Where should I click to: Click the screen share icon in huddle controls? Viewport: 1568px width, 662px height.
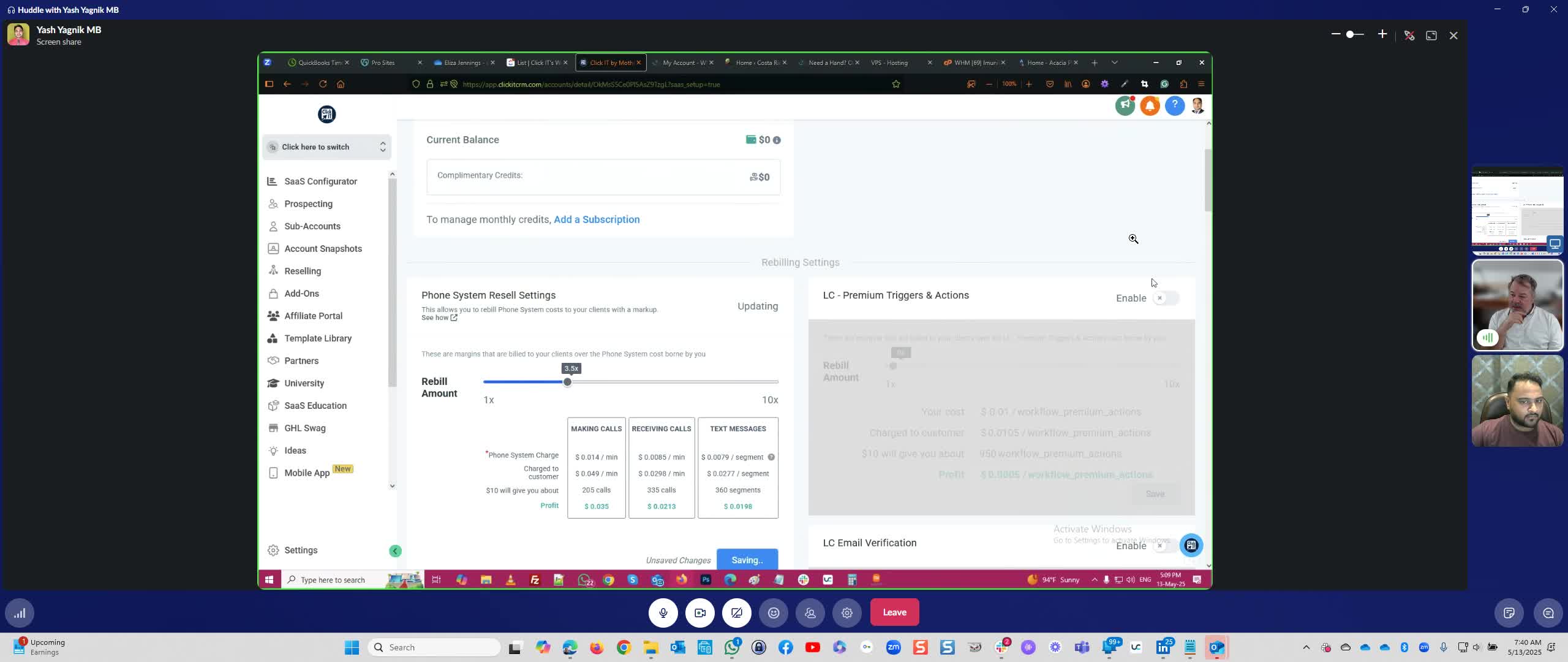(737, 612)
